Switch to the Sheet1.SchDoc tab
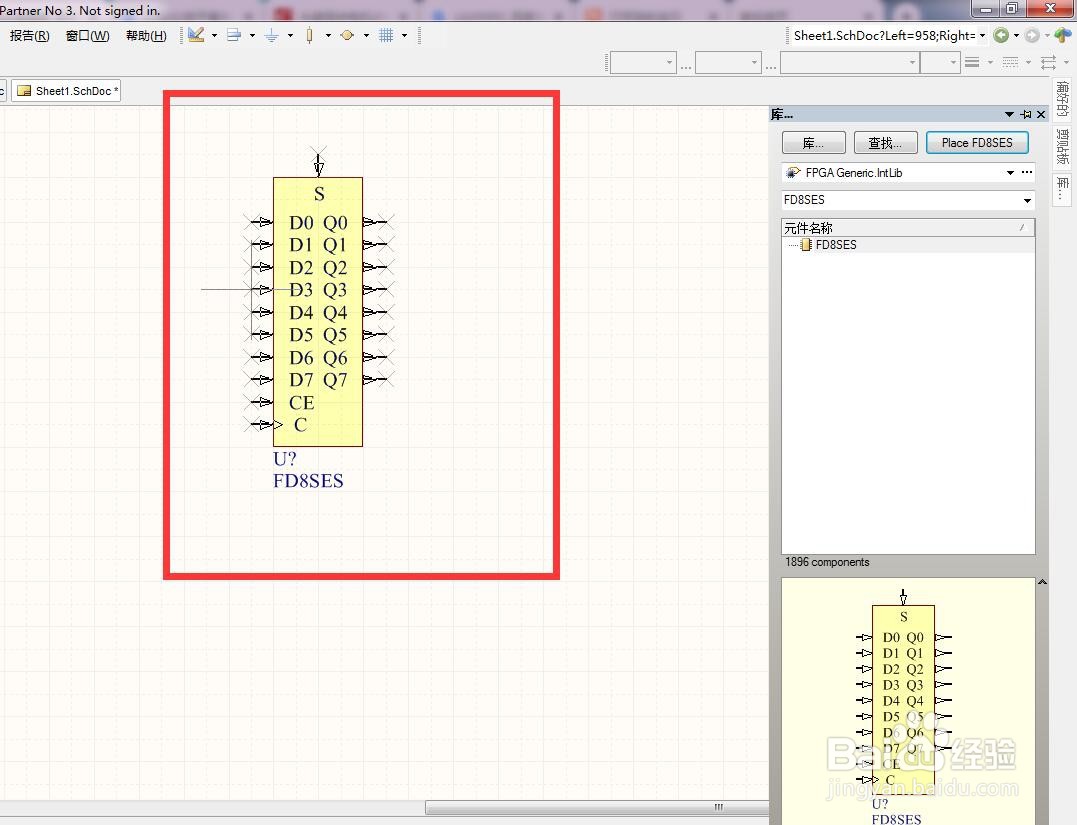This screenshot has height=825, width=1077. 67,91
